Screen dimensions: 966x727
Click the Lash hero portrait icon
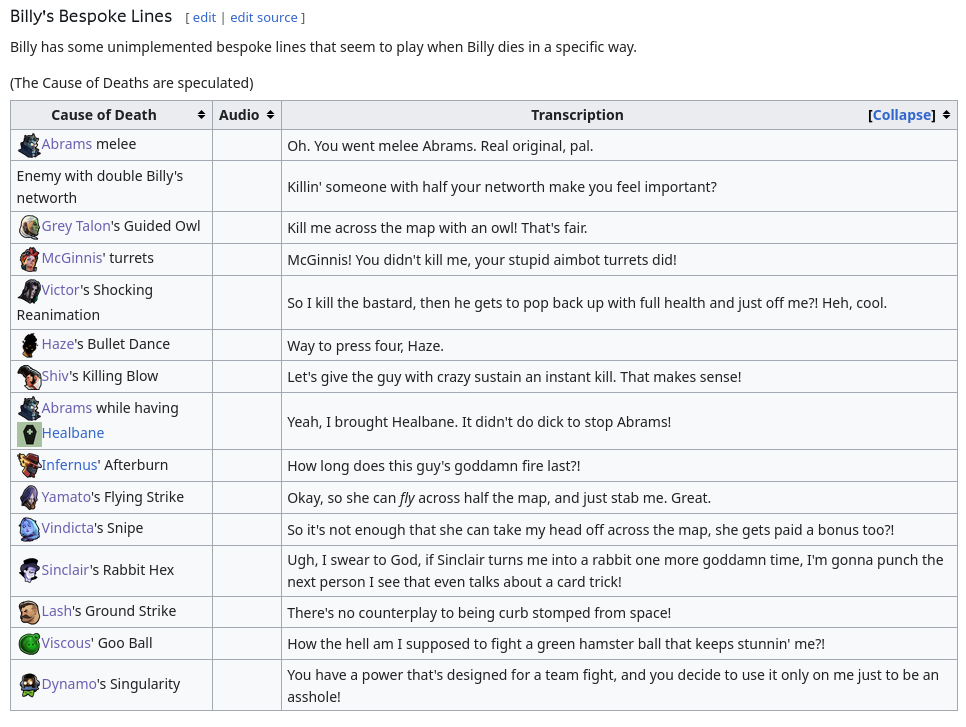point(29,612)
